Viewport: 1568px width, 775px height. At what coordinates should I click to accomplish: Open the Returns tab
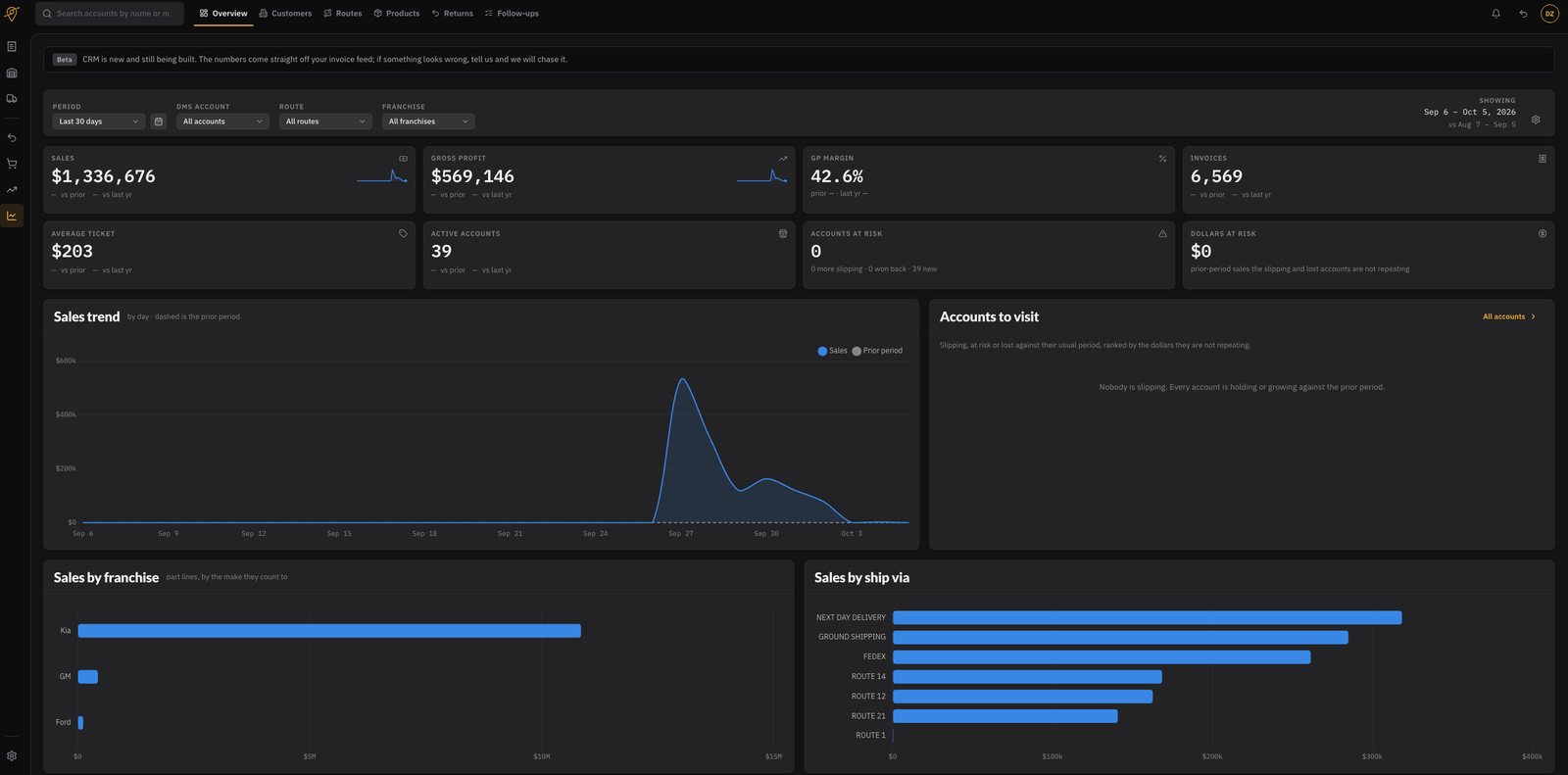pyautogui.click(x=453, y=14)
